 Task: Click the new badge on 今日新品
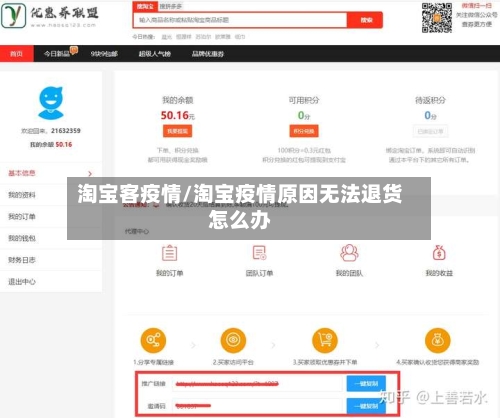click(x=74, y=50)
